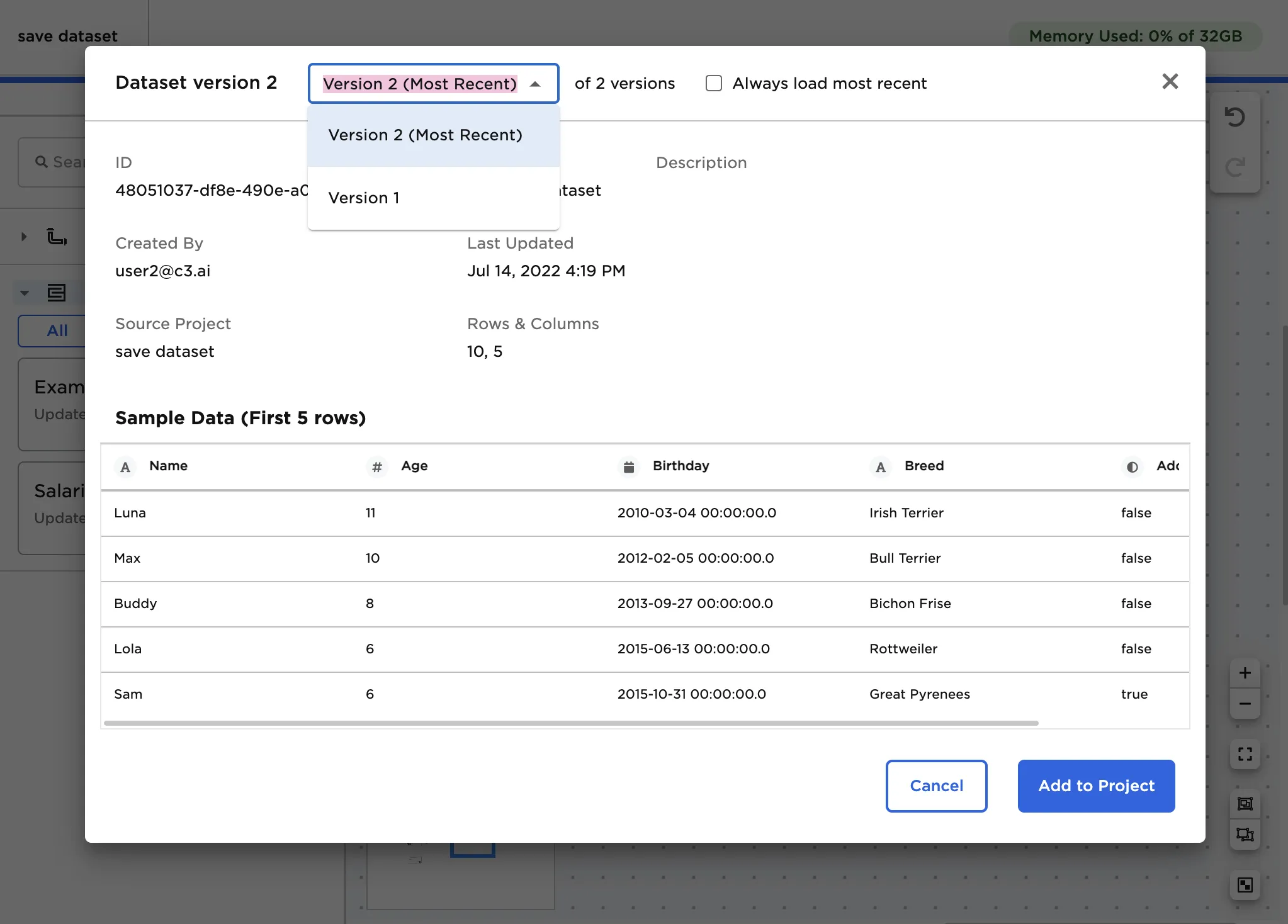Image resolution: width=1288 pixels, height=924 pixels.
Task: Enable Always load most recent checkbox
Action: [x=714, y=83]
